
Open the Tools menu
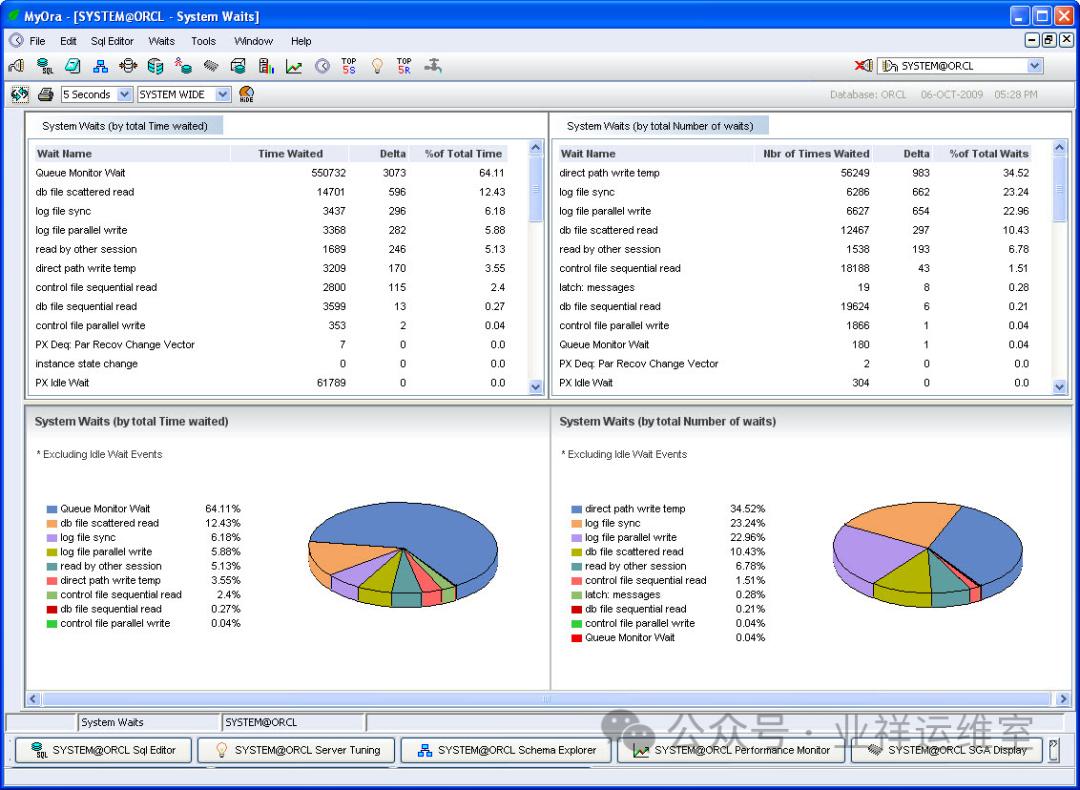(203, 41)
